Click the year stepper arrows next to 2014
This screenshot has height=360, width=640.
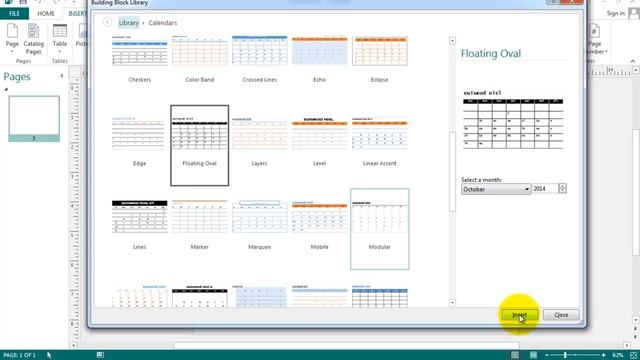click(x=562, y=189)
